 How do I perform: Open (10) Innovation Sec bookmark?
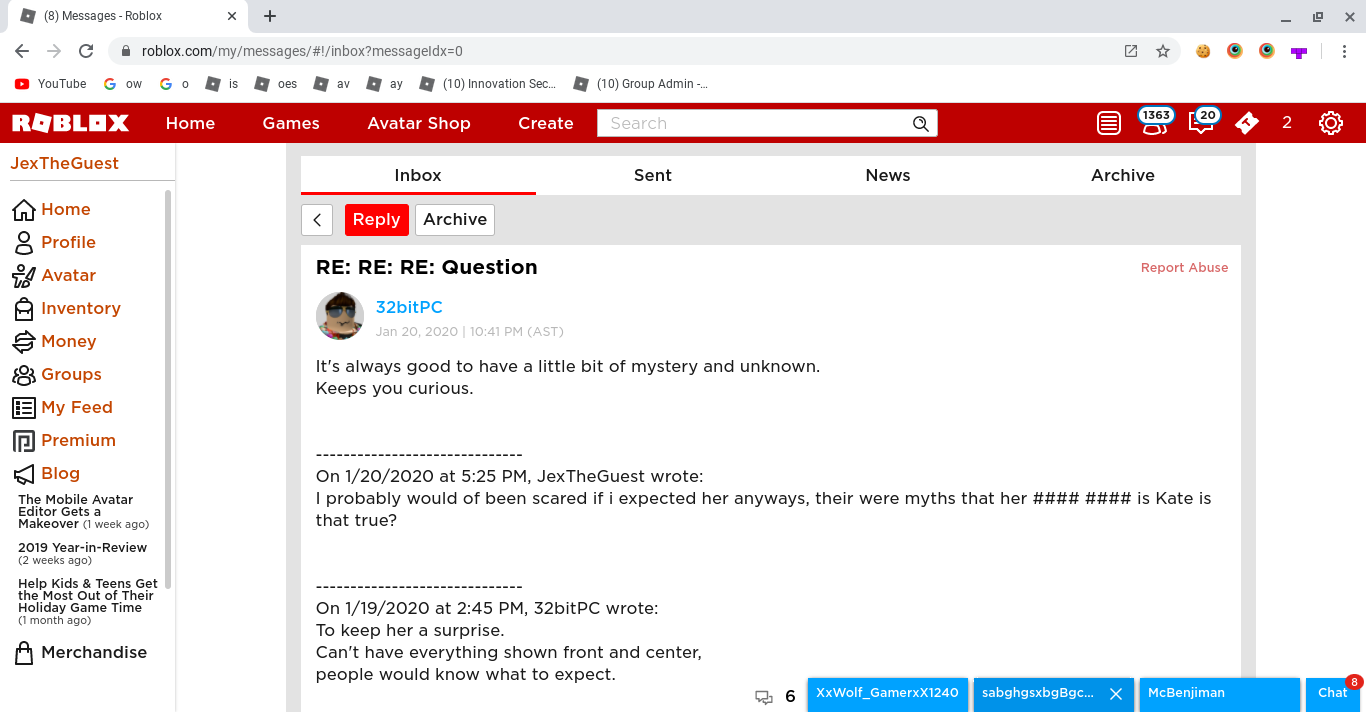[488, 84]
